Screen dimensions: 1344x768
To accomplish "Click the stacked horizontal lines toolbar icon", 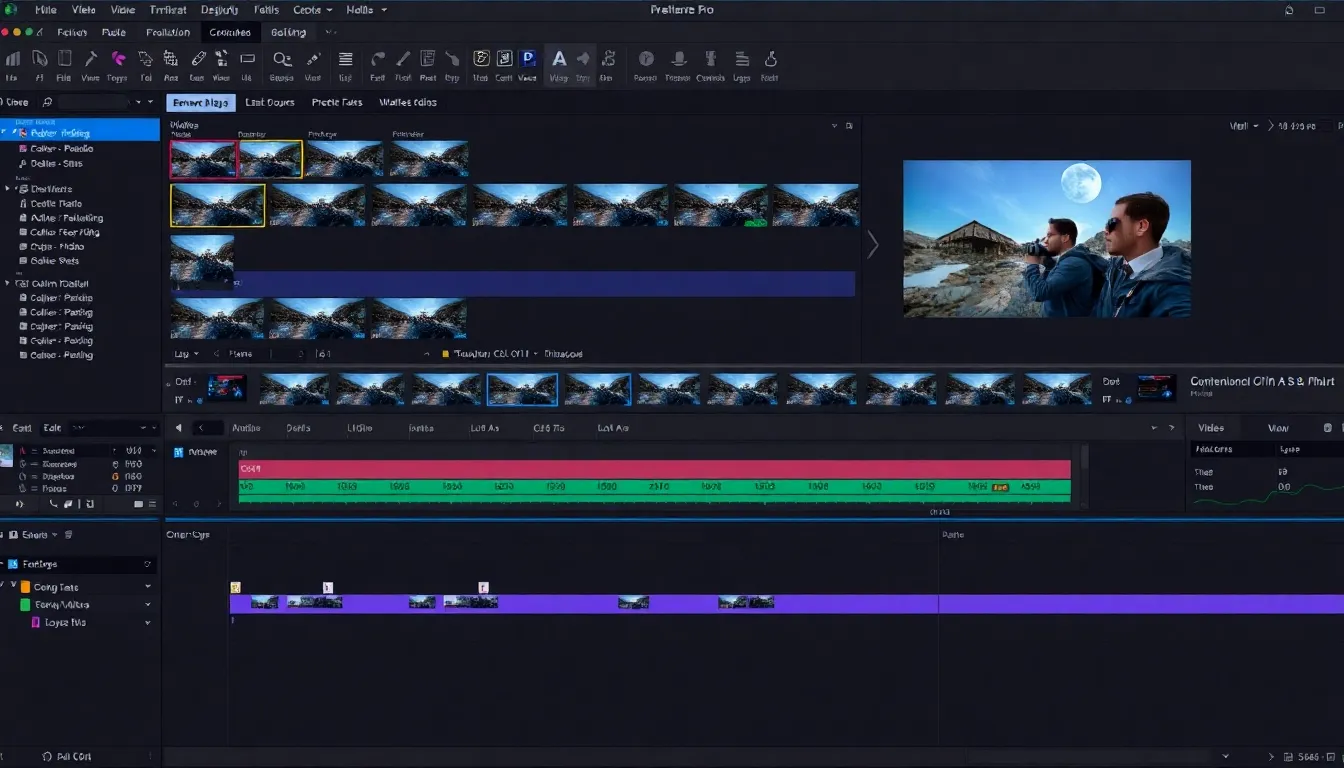I will (x=345, y=59).
